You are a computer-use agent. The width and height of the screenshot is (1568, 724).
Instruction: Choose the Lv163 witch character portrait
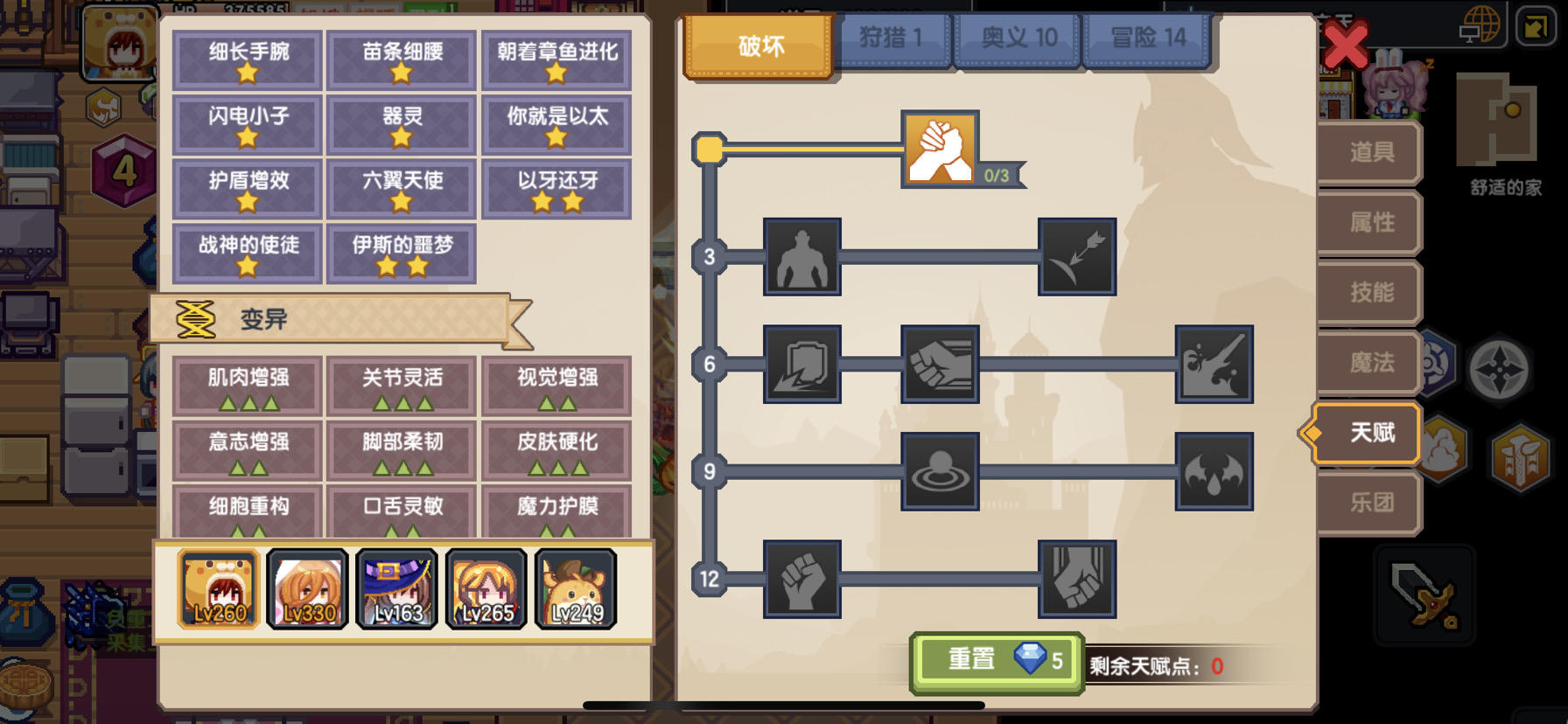(397, 589)
